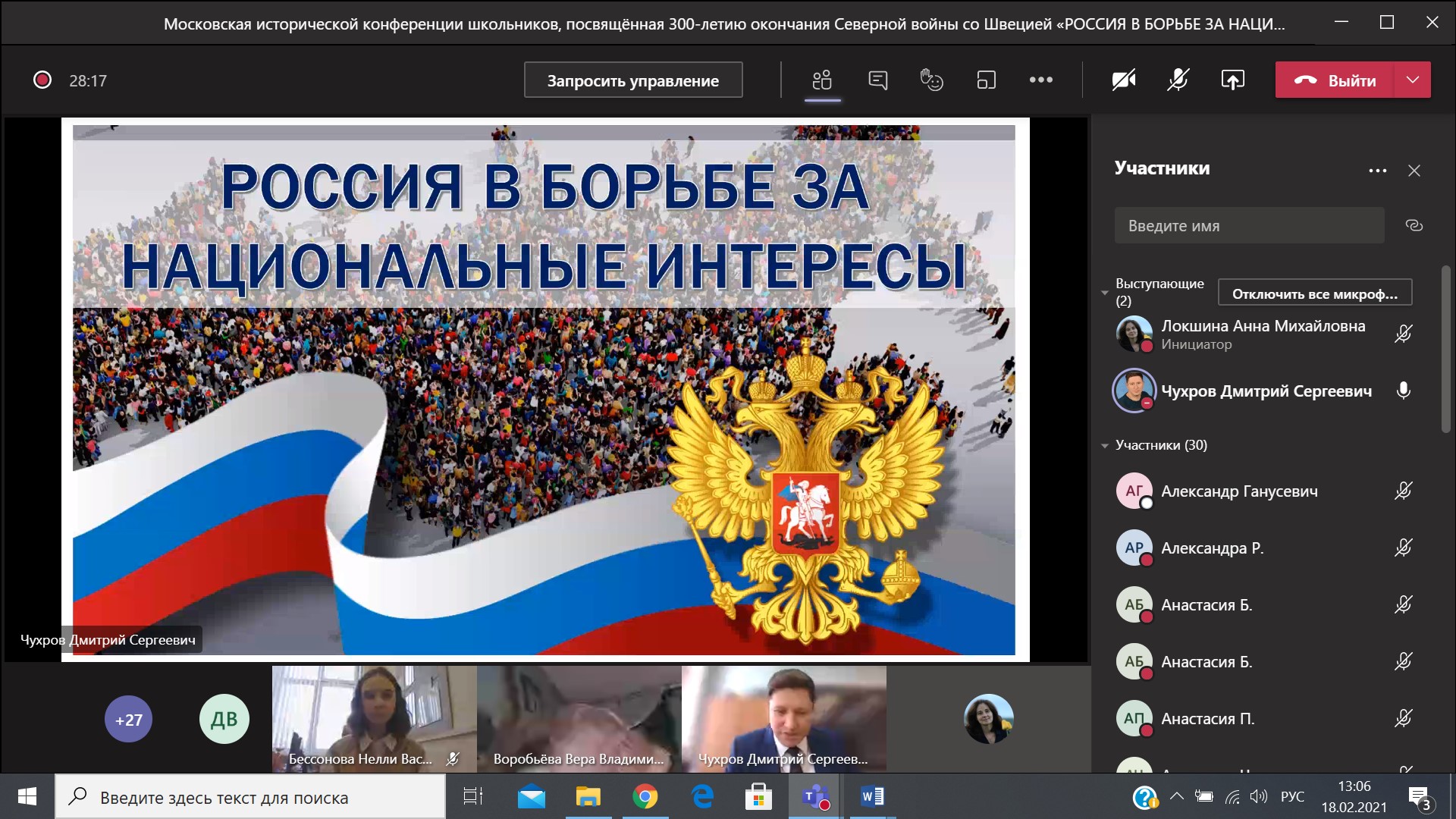The height and width of the screenshot is (819, 1456).
Task: Select Александра Р. name in the list
Action: 1212,548
